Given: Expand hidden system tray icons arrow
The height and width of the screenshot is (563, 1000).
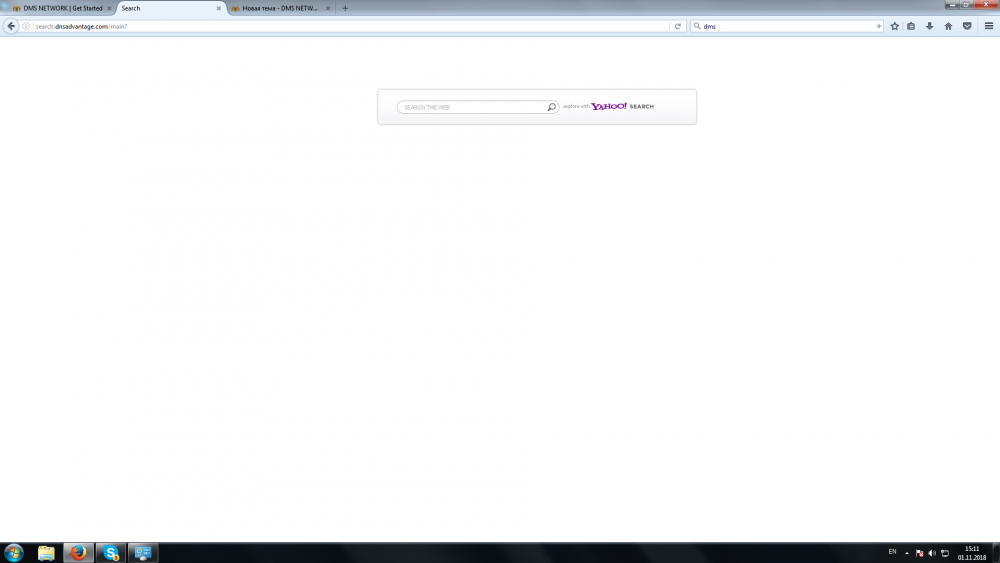Looking at the screenshot, I should pos(907,553).
